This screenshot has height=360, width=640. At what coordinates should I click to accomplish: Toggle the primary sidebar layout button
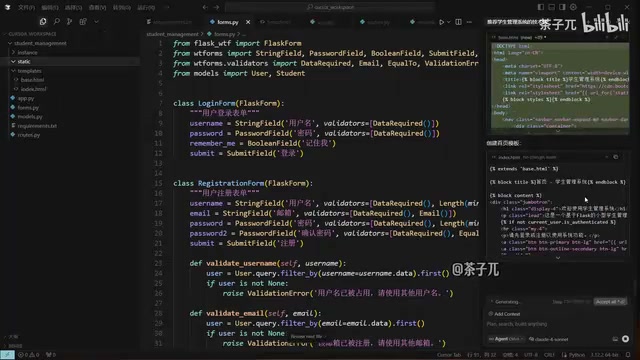point(541,7)
